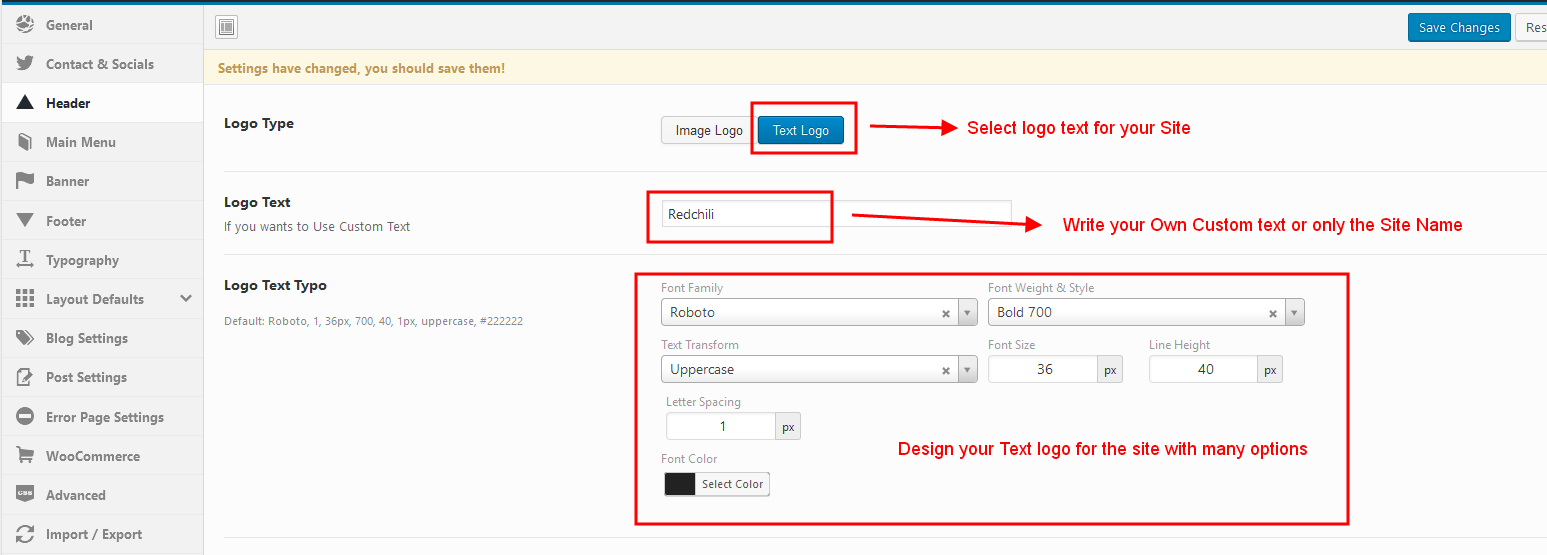Screen dimensions: 1547x555
Task: Click the tags icon beside Blog Settings
Action: pos(25,338)
